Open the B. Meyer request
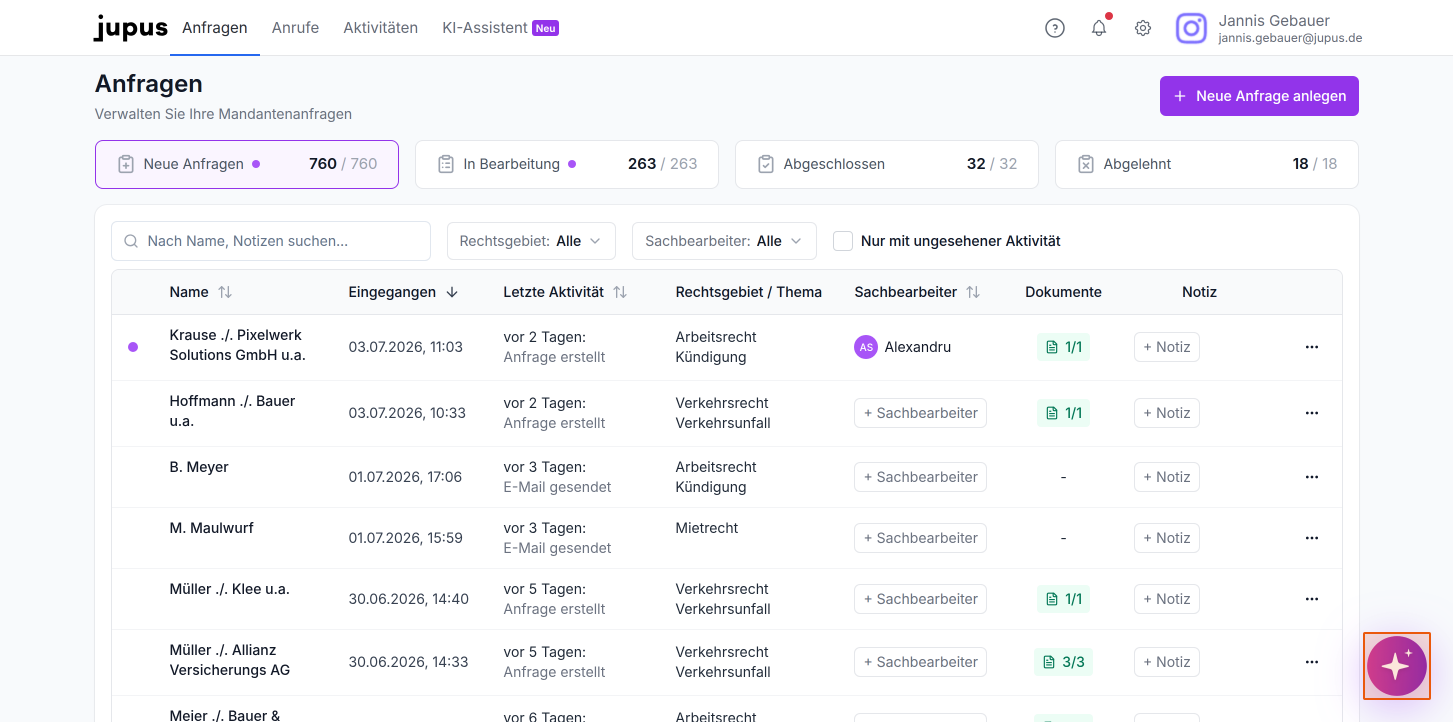 tap(199, 467)
